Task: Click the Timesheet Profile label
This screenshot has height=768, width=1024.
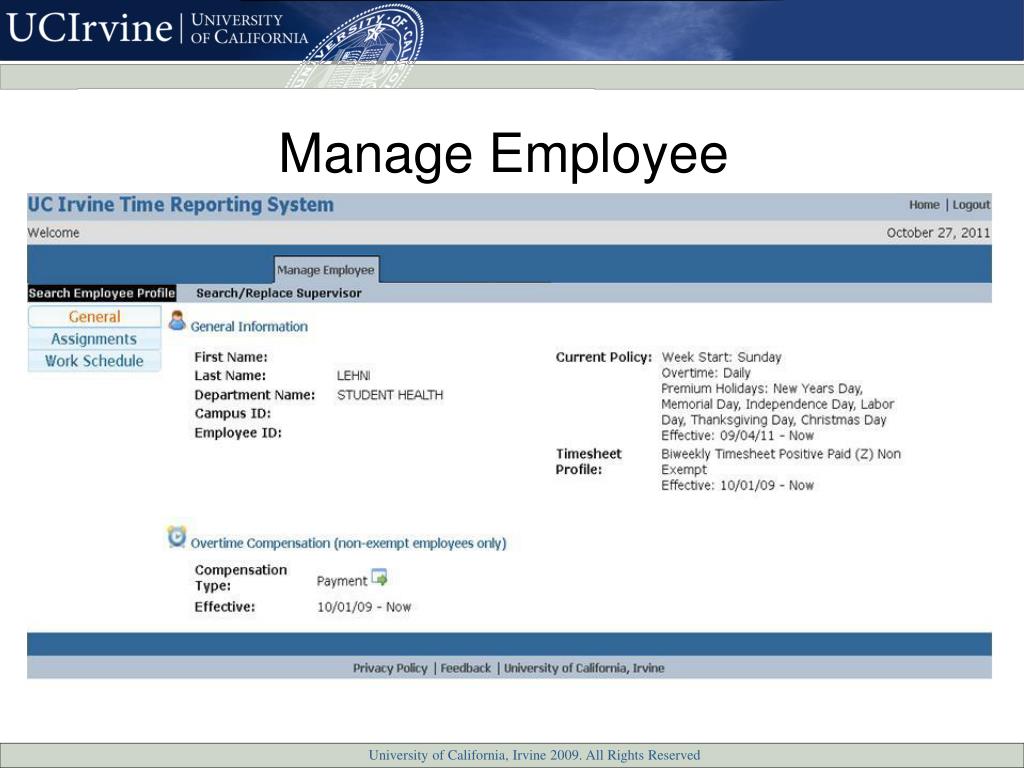Action: [x=588, y=462]
